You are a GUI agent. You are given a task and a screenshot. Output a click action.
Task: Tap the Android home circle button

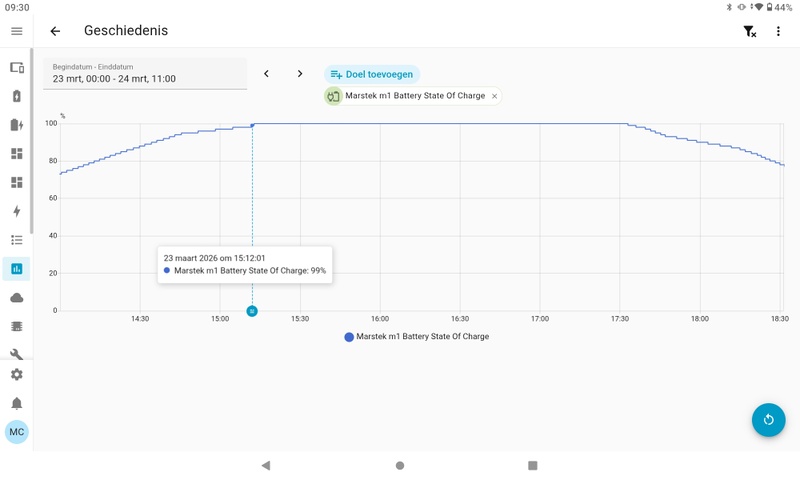point(400,465)
